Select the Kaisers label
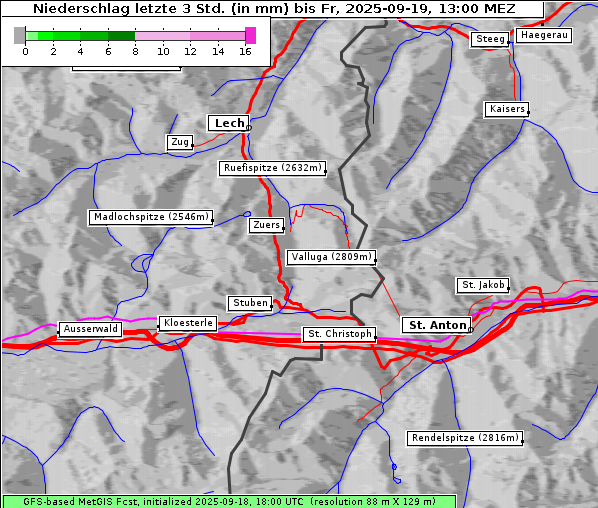This screenshot has height=508, width=598. coord(507,109)
